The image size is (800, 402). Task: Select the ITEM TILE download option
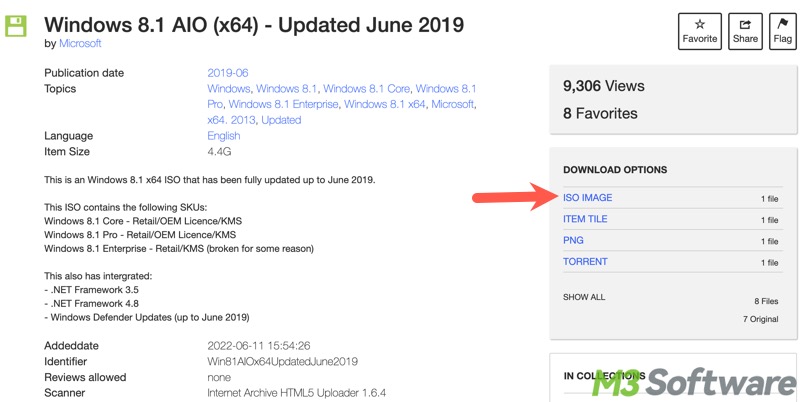click(585, 219)
